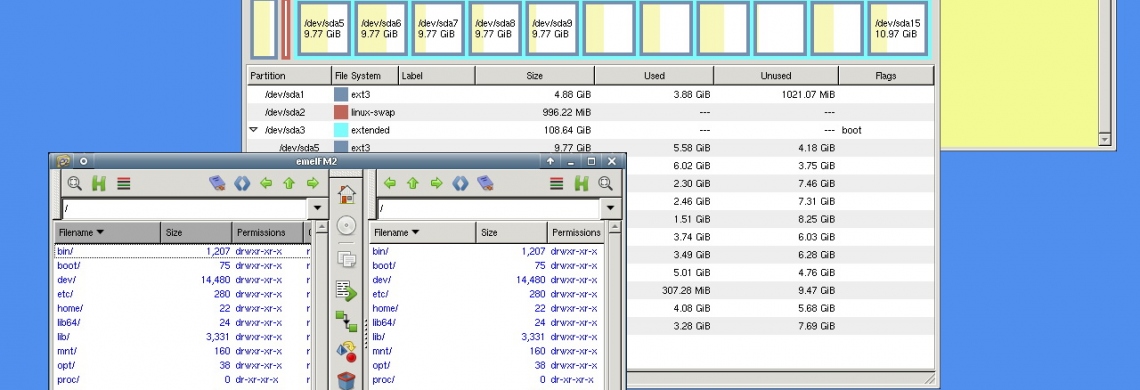1140x390 pixels.
Task: Go up a directory in right pane
Action: tap(413, 183)
